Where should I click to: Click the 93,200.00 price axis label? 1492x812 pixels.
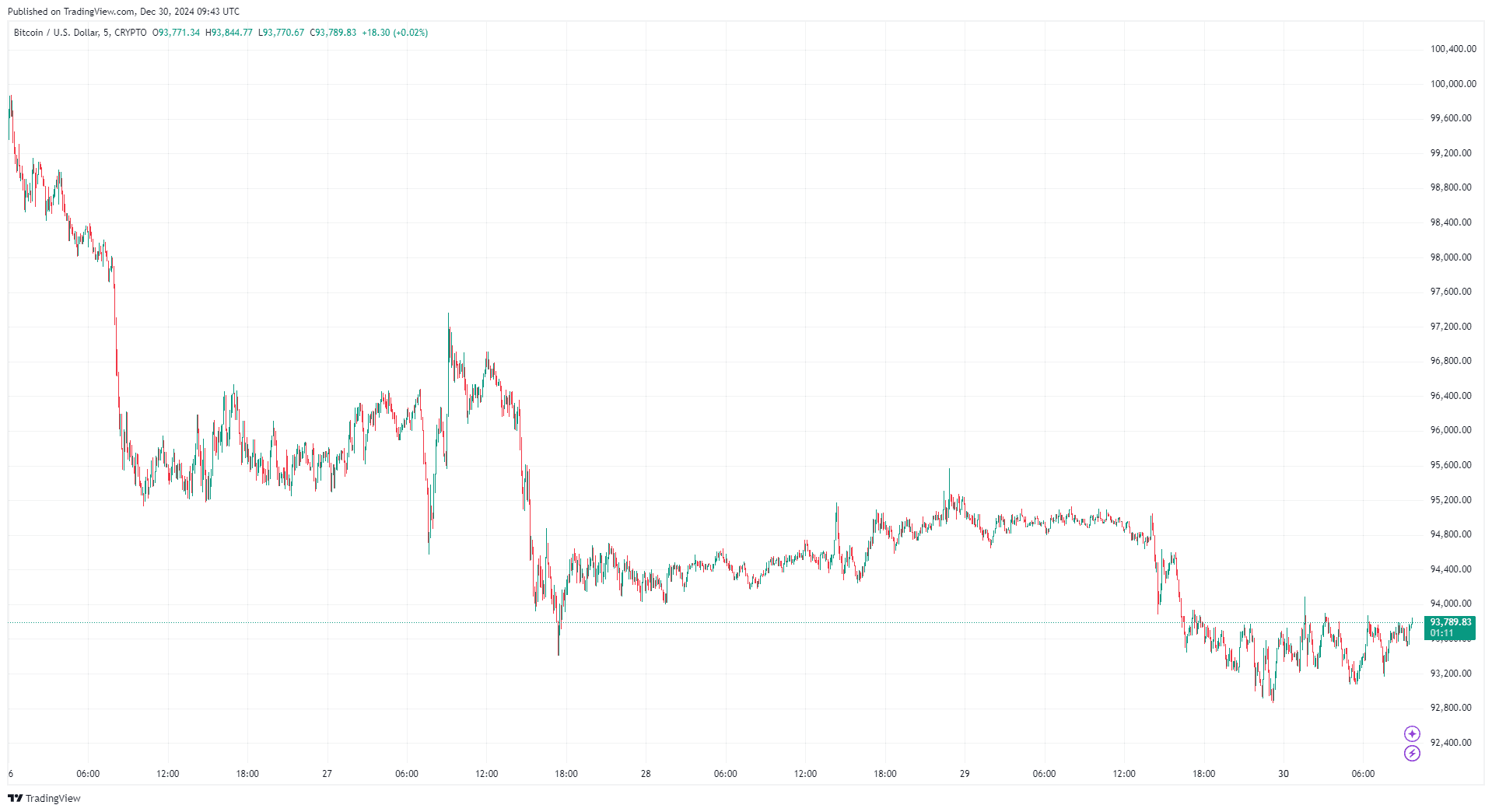tap(1451, 674)
